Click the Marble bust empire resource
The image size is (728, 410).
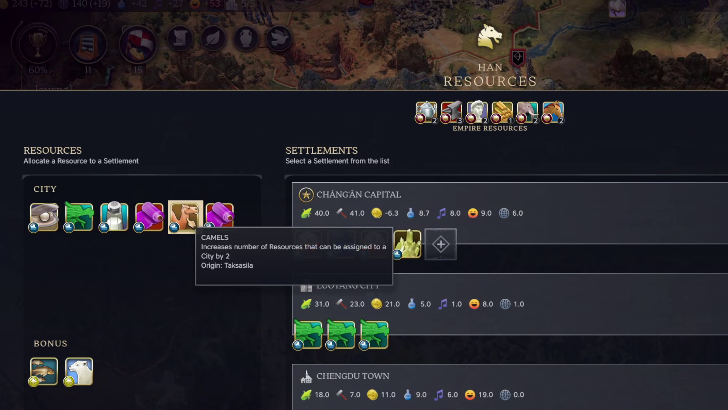click(x=477, y=112)
